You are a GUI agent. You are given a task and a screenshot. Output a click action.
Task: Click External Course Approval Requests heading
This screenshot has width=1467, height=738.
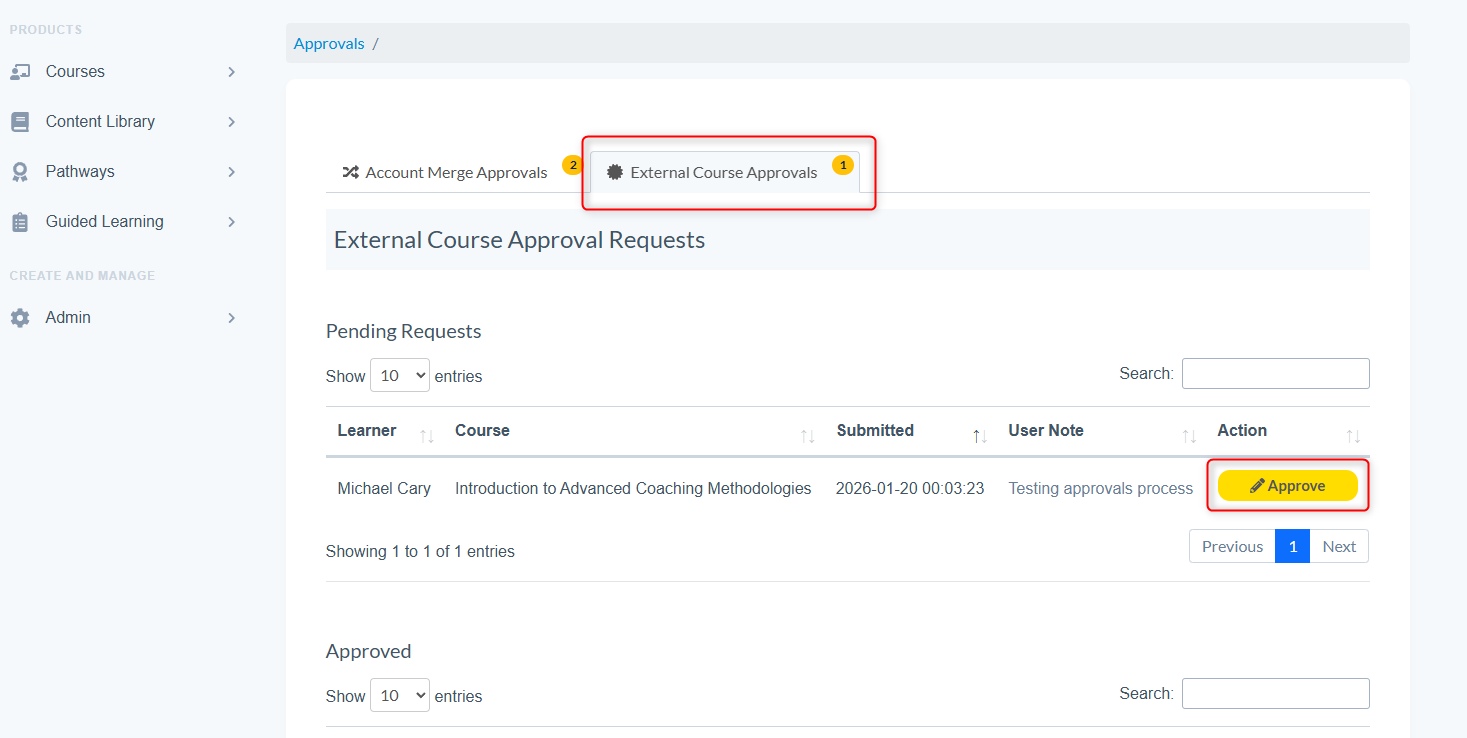pyautogui.click(x=520, y=240)
